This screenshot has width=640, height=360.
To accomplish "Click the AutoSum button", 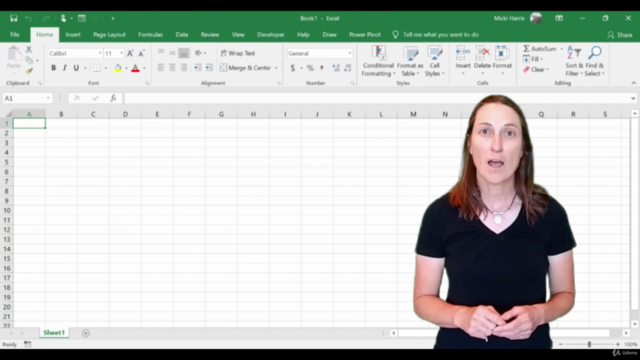I will pyautogui.click(x=540, y=49).
